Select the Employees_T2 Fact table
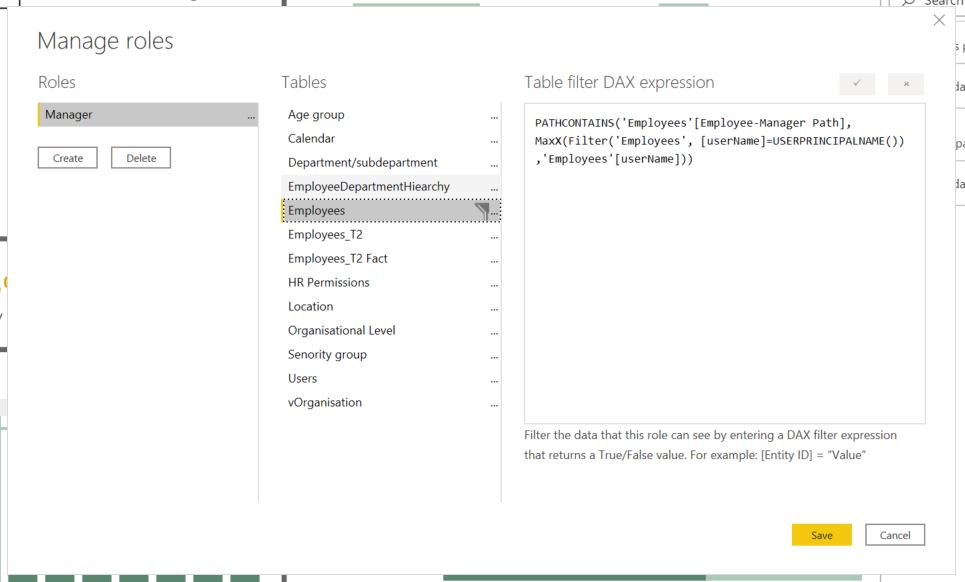The image size is (965, 582). tap(391, 258)
